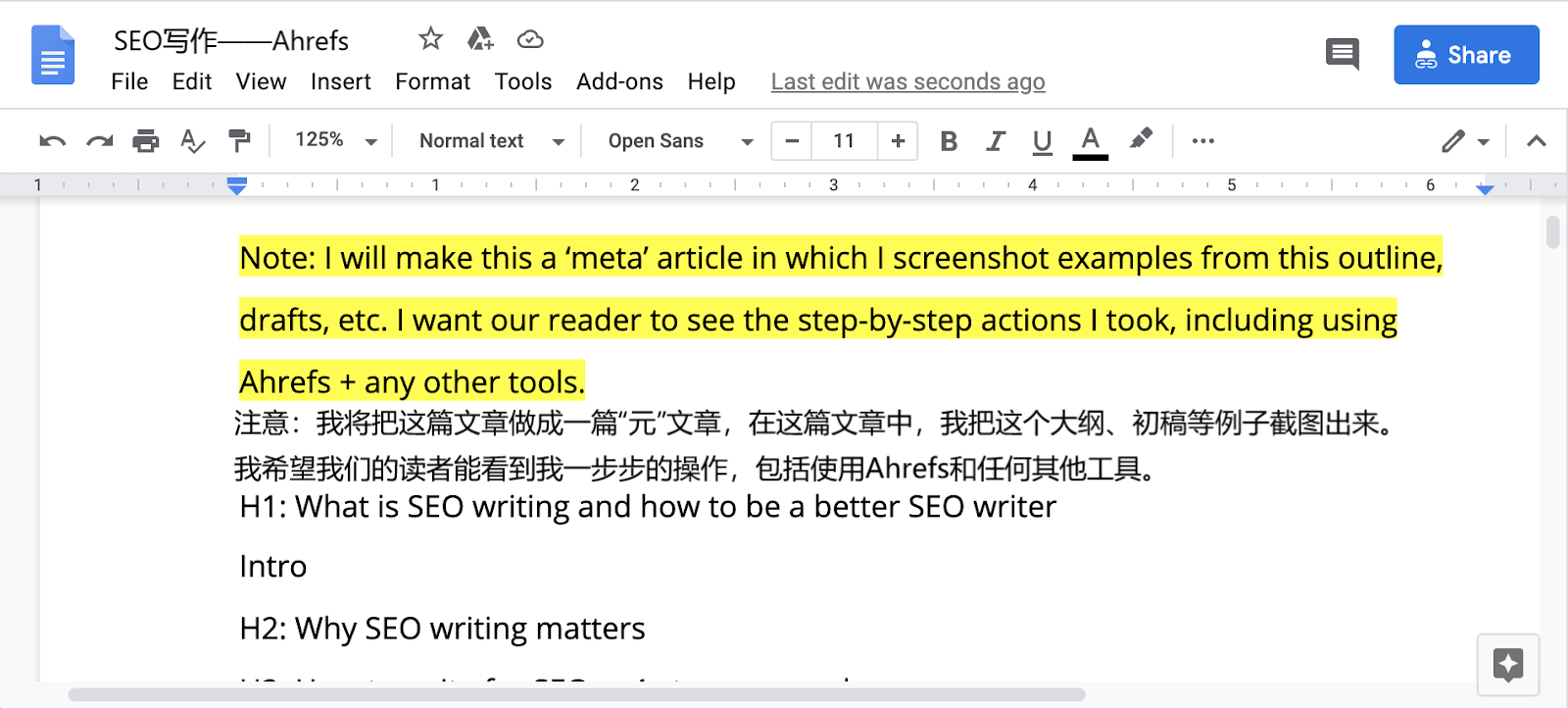1568x708 pixels.
Task: Open the View menu
Action: (x=261, y=81)
